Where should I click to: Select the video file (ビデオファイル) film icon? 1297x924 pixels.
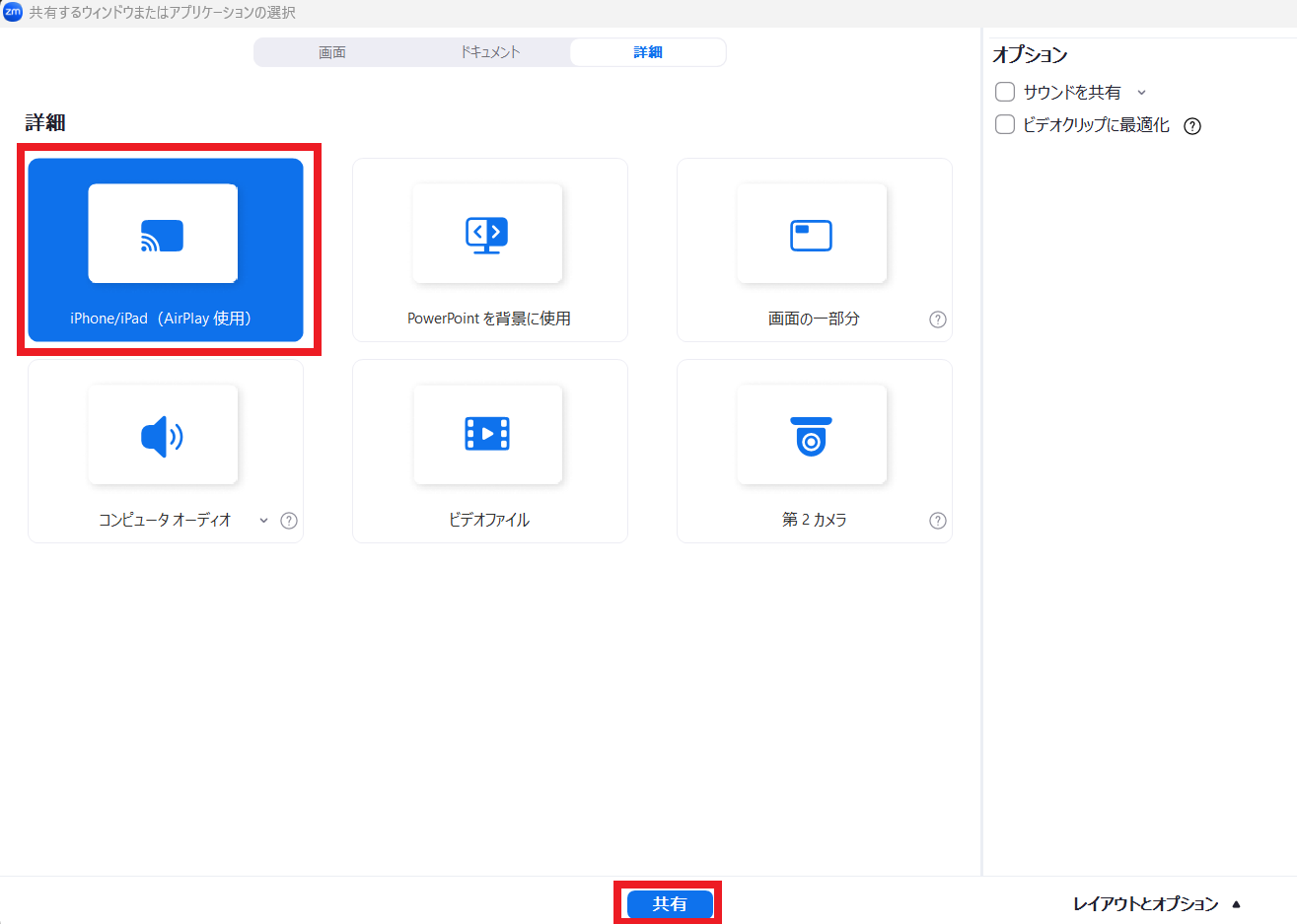coord(486,434)
